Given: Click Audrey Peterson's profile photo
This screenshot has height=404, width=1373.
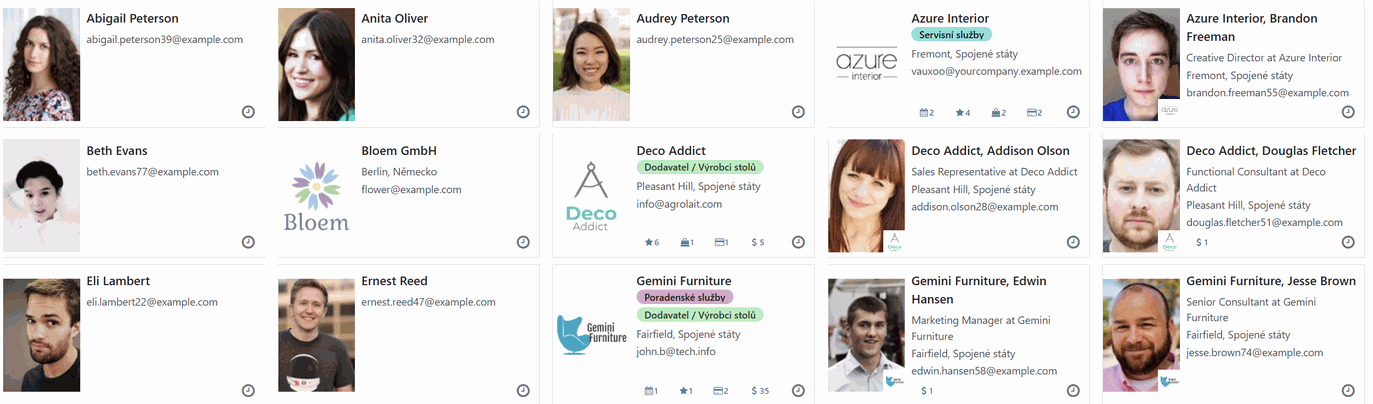Looking at the screenshot, I should point(590,64).
